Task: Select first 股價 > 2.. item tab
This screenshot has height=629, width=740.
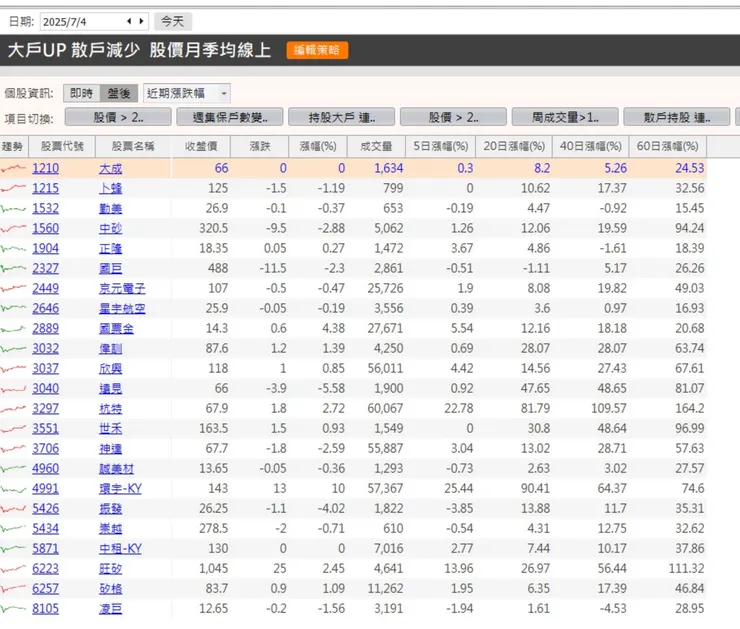Action: click(118, 117)
